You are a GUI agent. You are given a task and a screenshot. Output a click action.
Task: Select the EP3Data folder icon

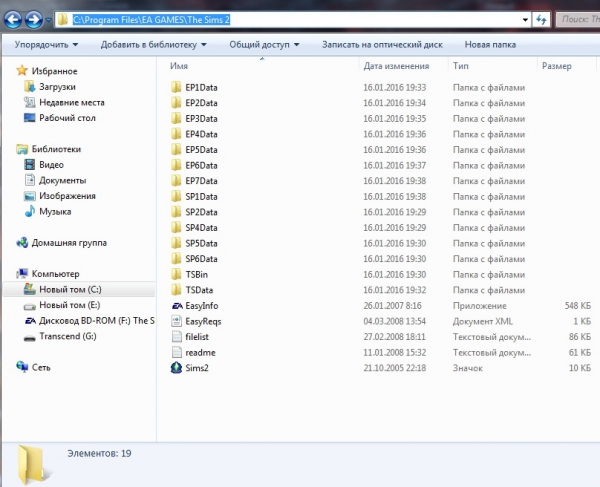176,119
